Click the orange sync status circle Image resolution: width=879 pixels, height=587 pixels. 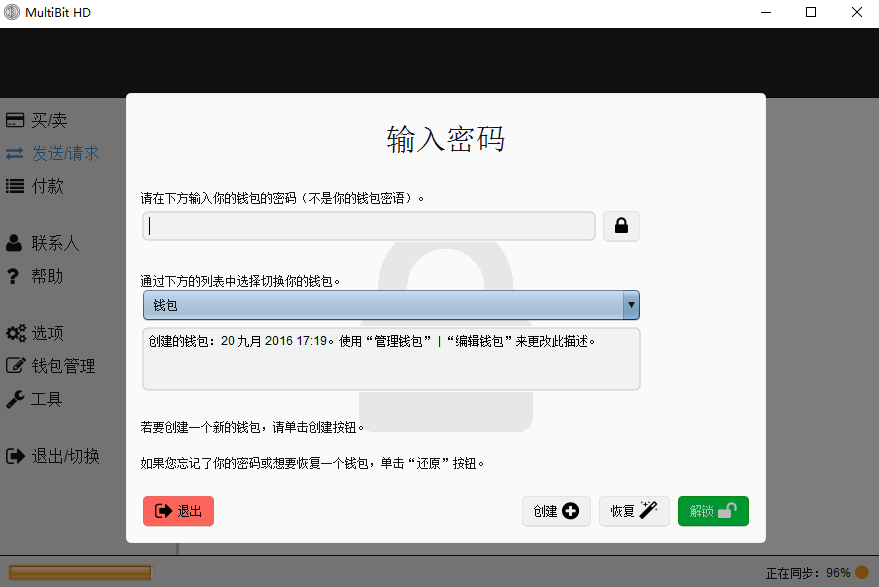pyautogui.click(x=862, y=572)
